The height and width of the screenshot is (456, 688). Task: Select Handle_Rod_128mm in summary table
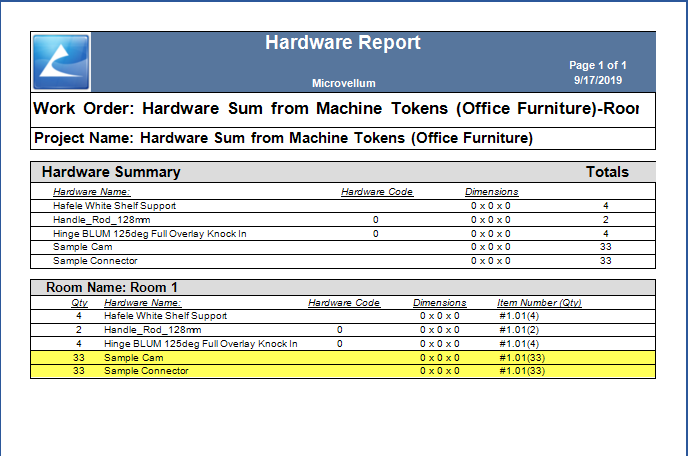[x=101, y=220]
